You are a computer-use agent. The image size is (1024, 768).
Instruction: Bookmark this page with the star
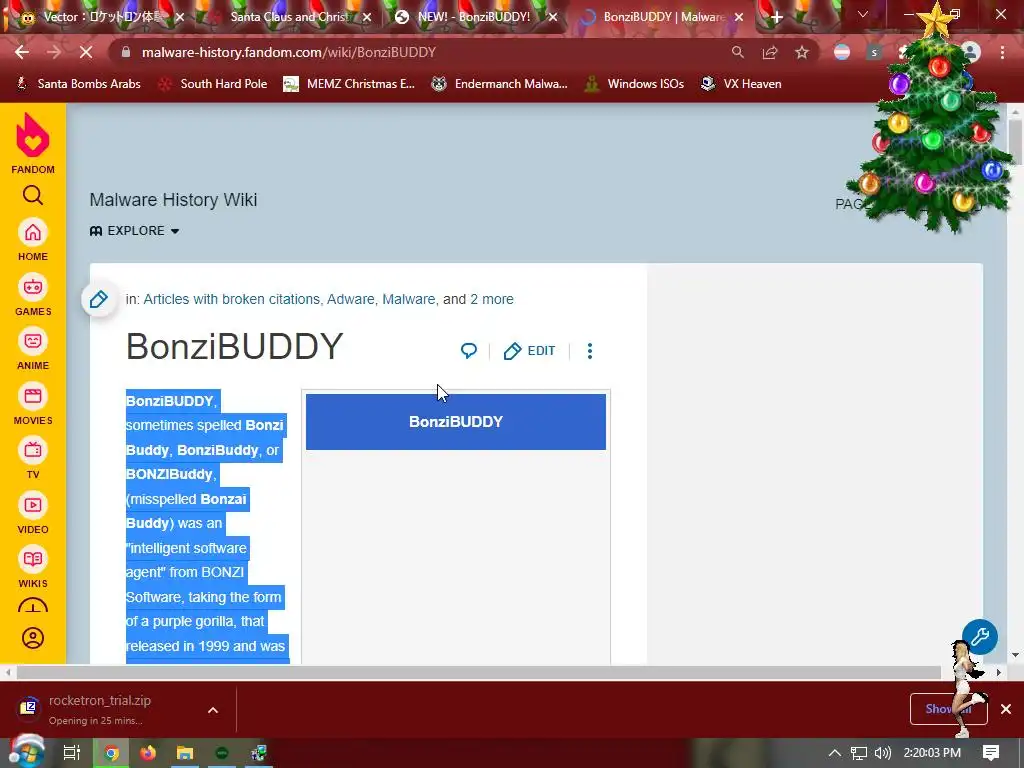(x=802, y=52)
